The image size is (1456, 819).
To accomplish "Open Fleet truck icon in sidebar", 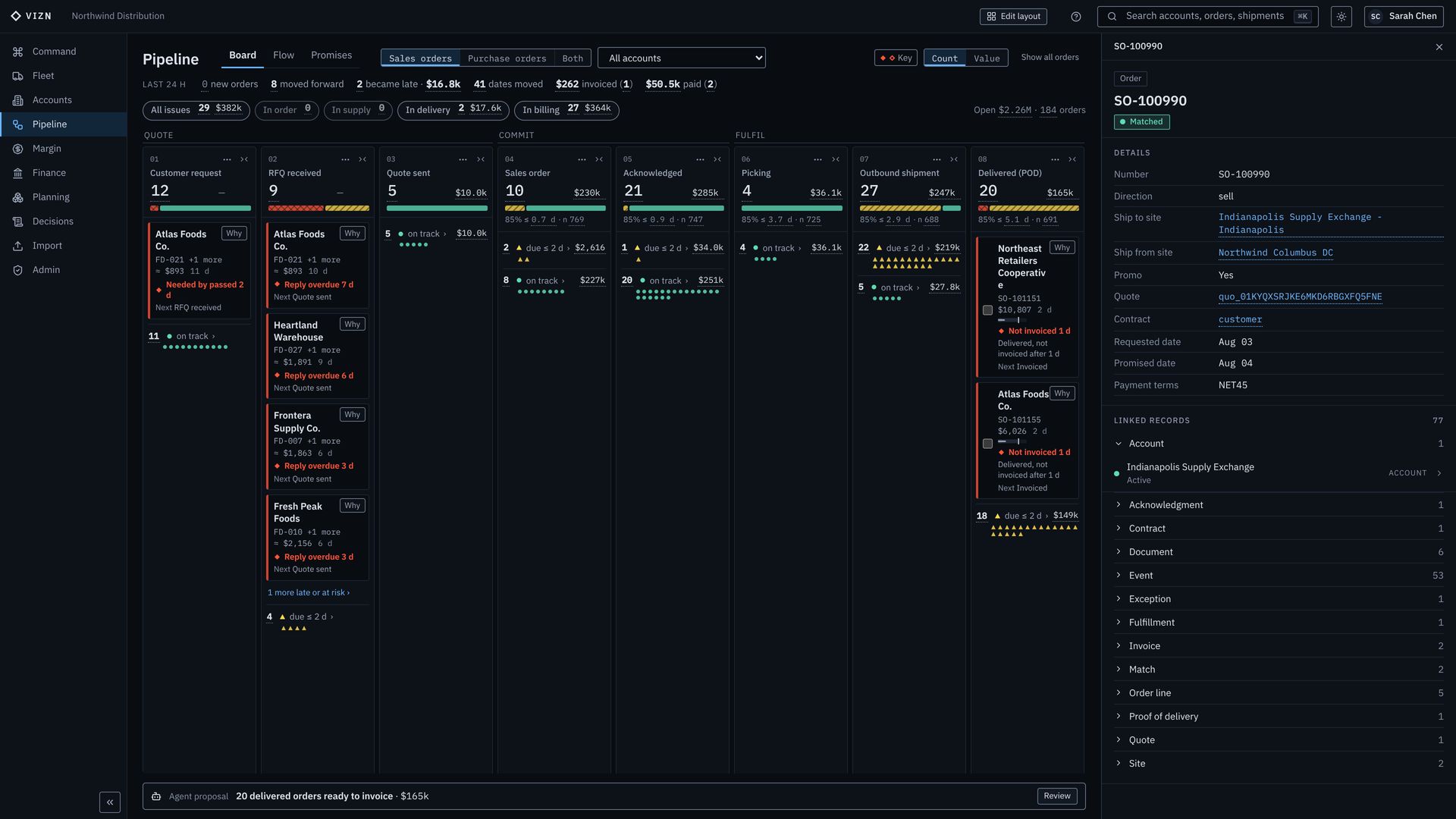I will (x=17, y=76).
